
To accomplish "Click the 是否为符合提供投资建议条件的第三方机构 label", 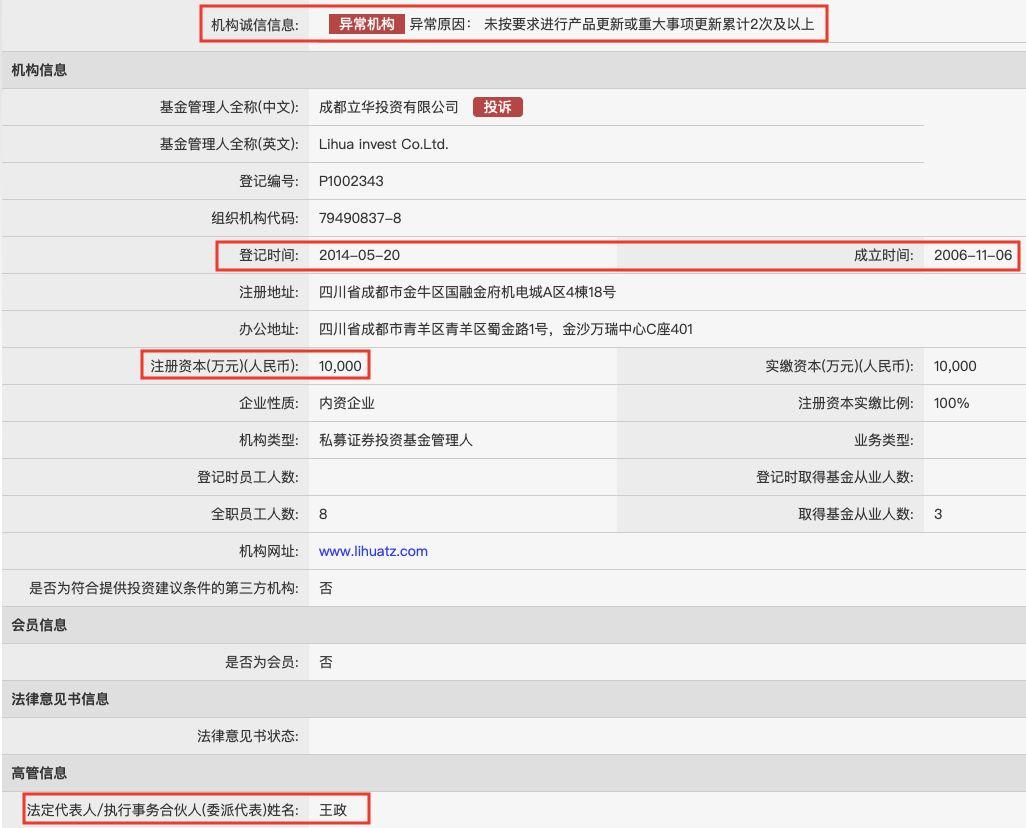I will click(x=164, y=588).
